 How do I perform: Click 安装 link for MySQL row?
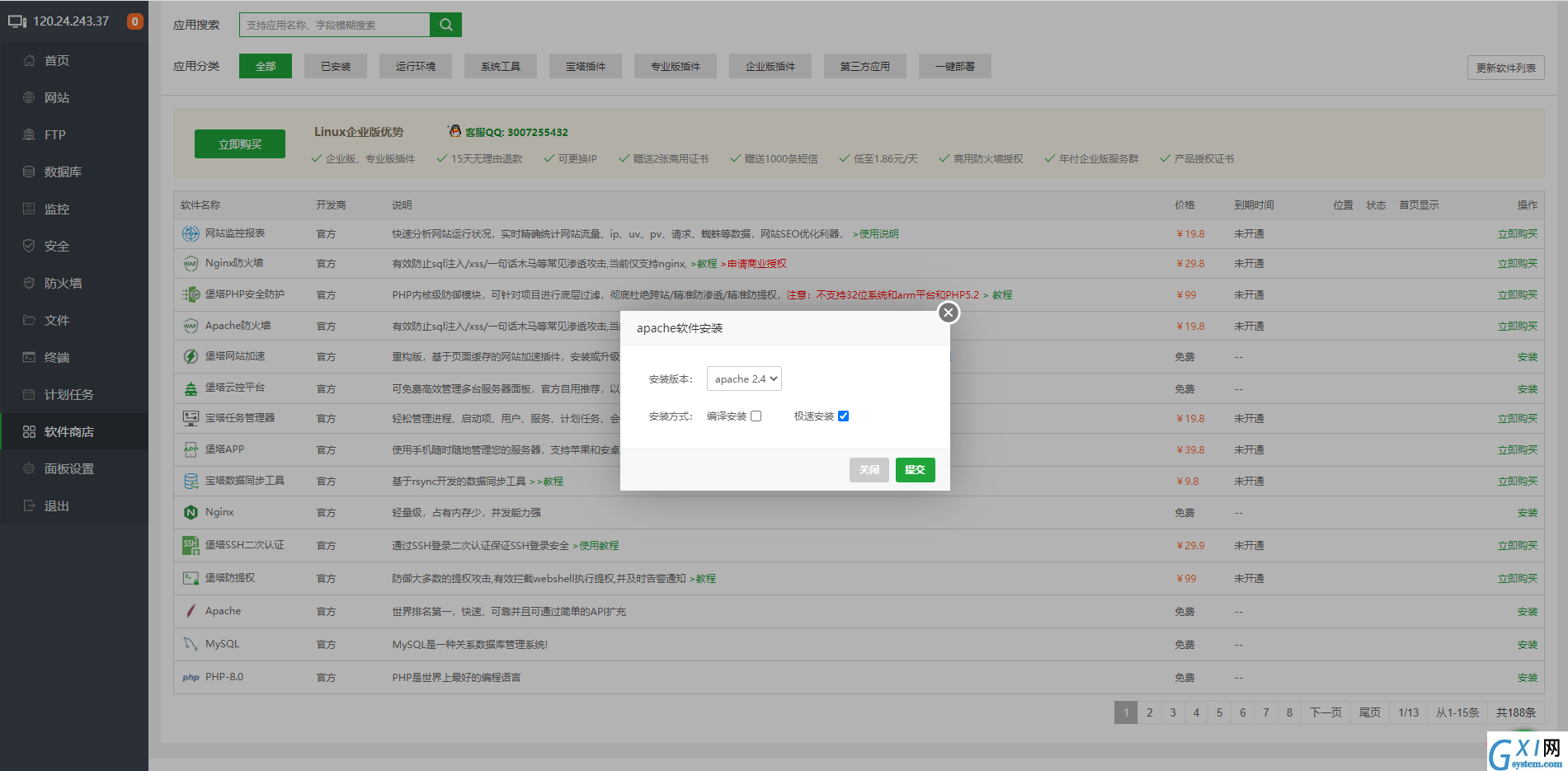tap(1528, 645)
